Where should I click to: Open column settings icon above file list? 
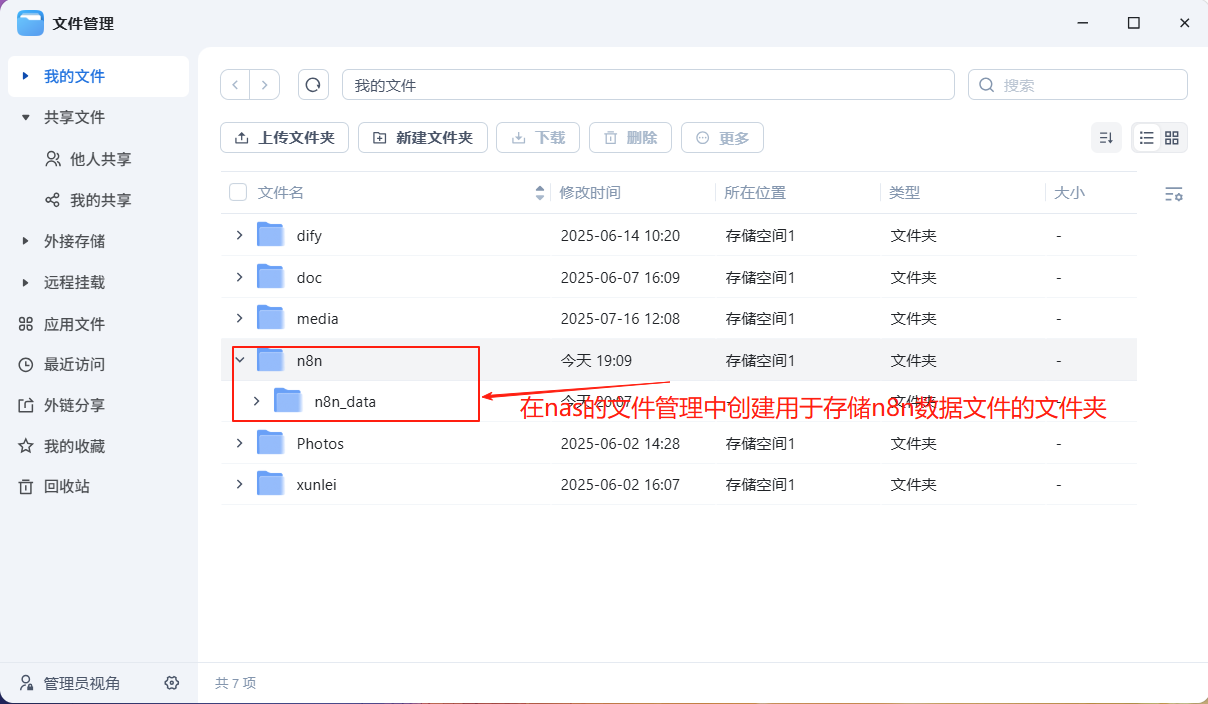[x=1174, y=193]
